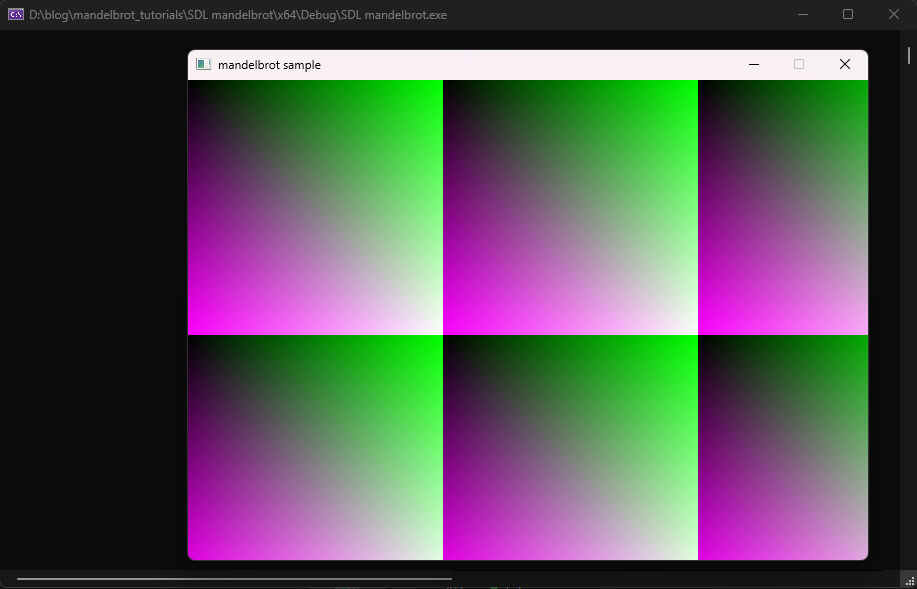
Task: Click the center of the top-middle gradient tile
Action: 570,207
